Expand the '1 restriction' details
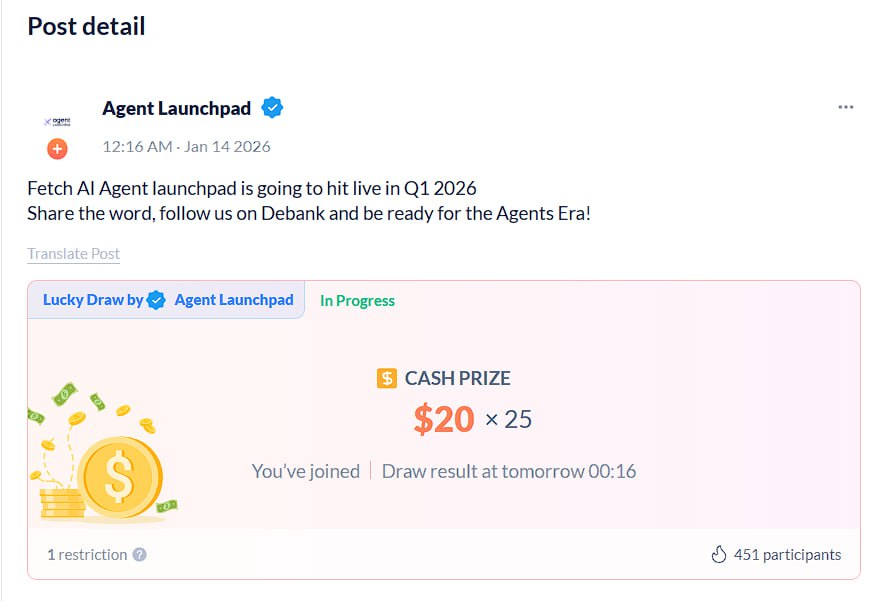 point(87,554)
